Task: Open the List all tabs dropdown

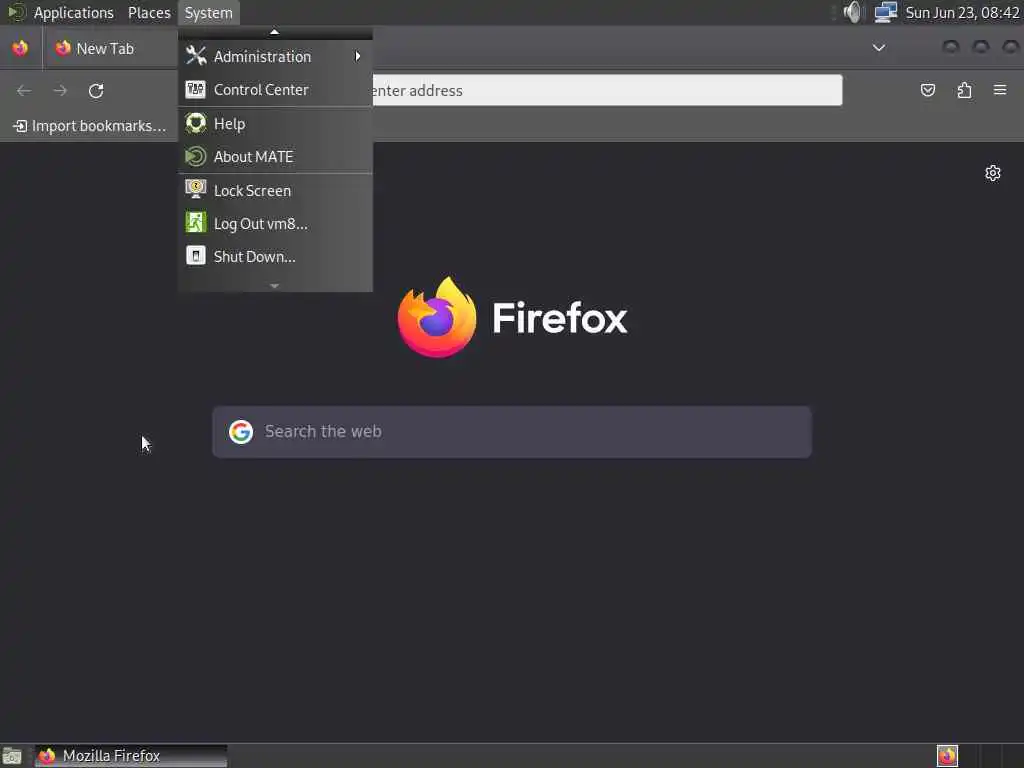Action: (x=879, y=48)
